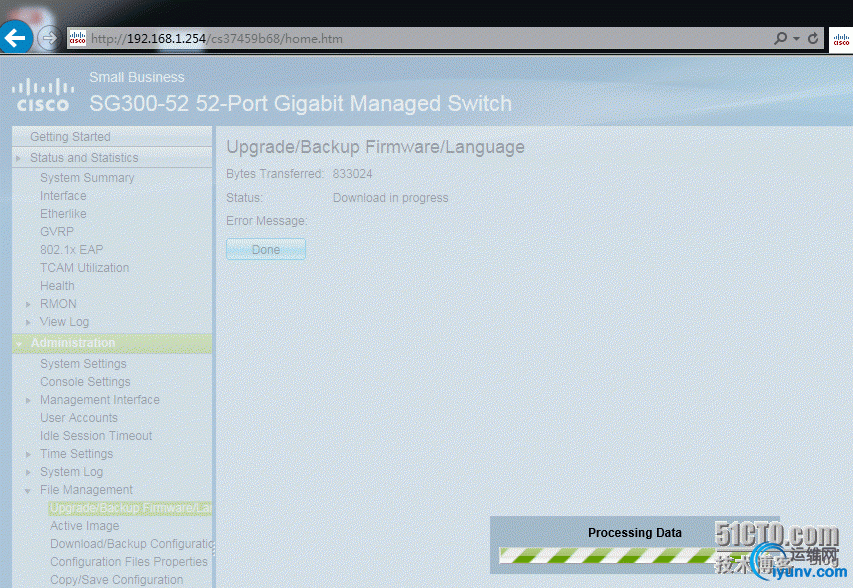Open Health page

click(57, 286)
